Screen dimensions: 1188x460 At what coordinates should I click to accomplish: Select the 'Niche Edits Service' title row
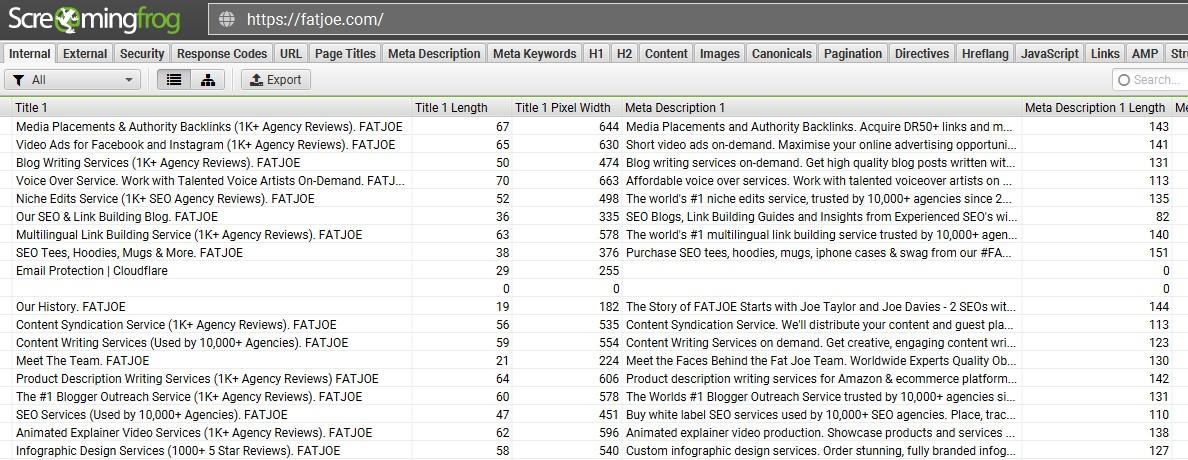(165, 199)
